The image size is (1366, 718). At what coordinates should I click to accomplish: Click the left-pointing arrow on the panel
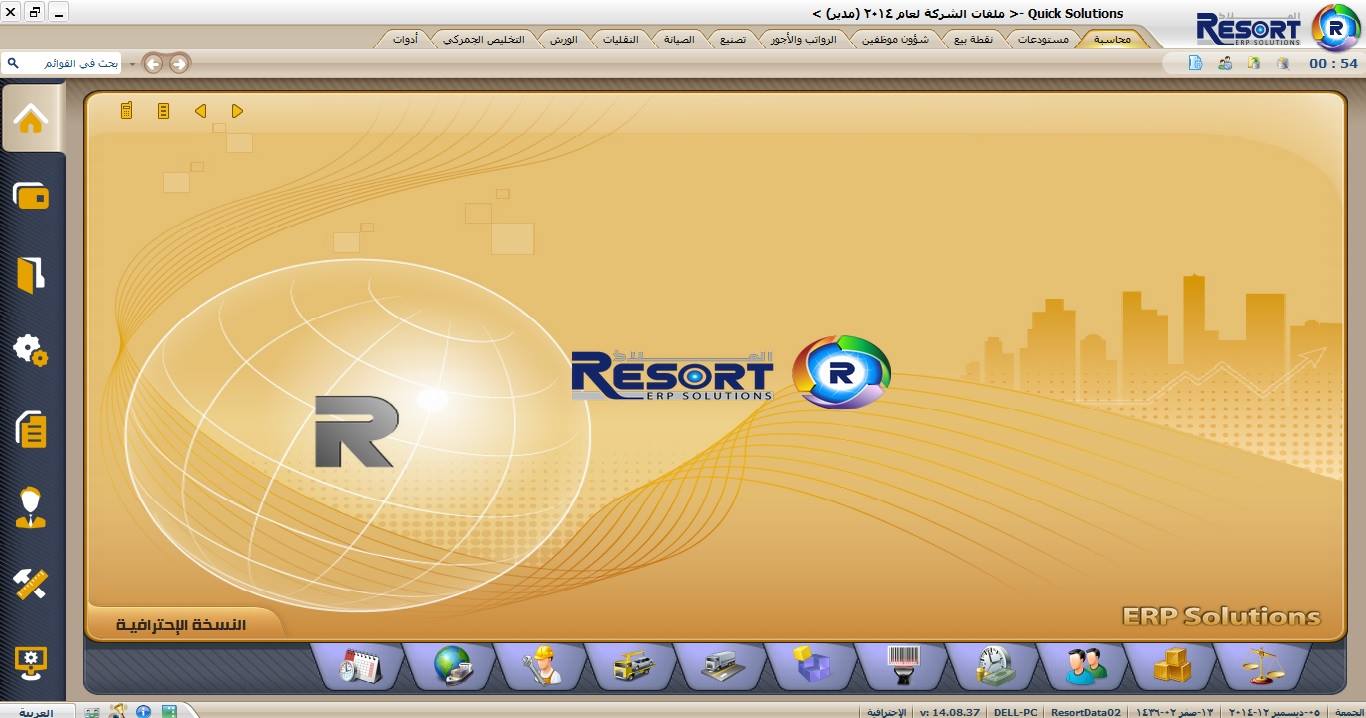pos(200,111)
